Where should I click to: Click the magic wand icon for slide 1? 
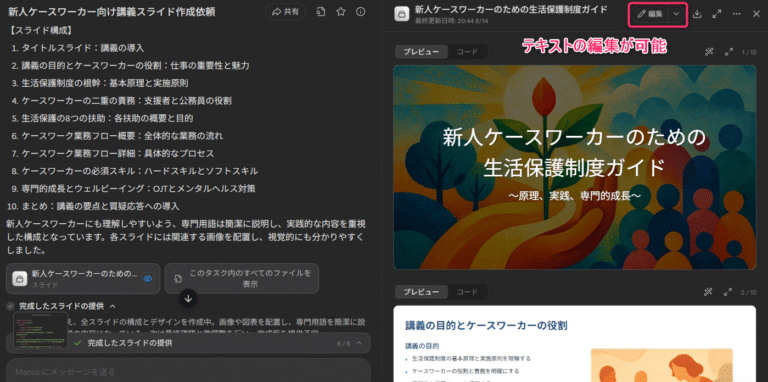(709, 52)
